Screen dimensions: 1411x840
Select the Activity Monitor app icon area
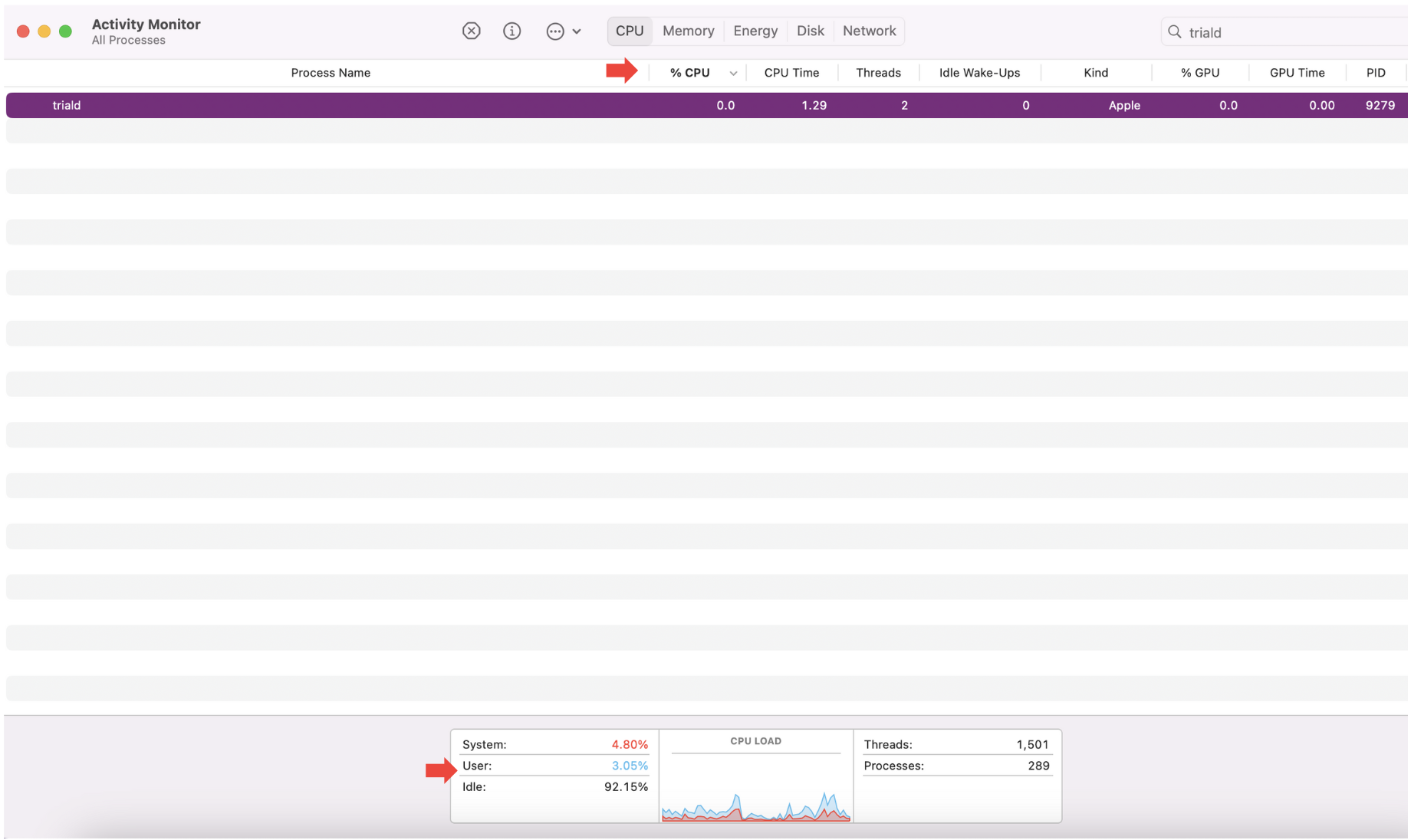tap(145, 31)
